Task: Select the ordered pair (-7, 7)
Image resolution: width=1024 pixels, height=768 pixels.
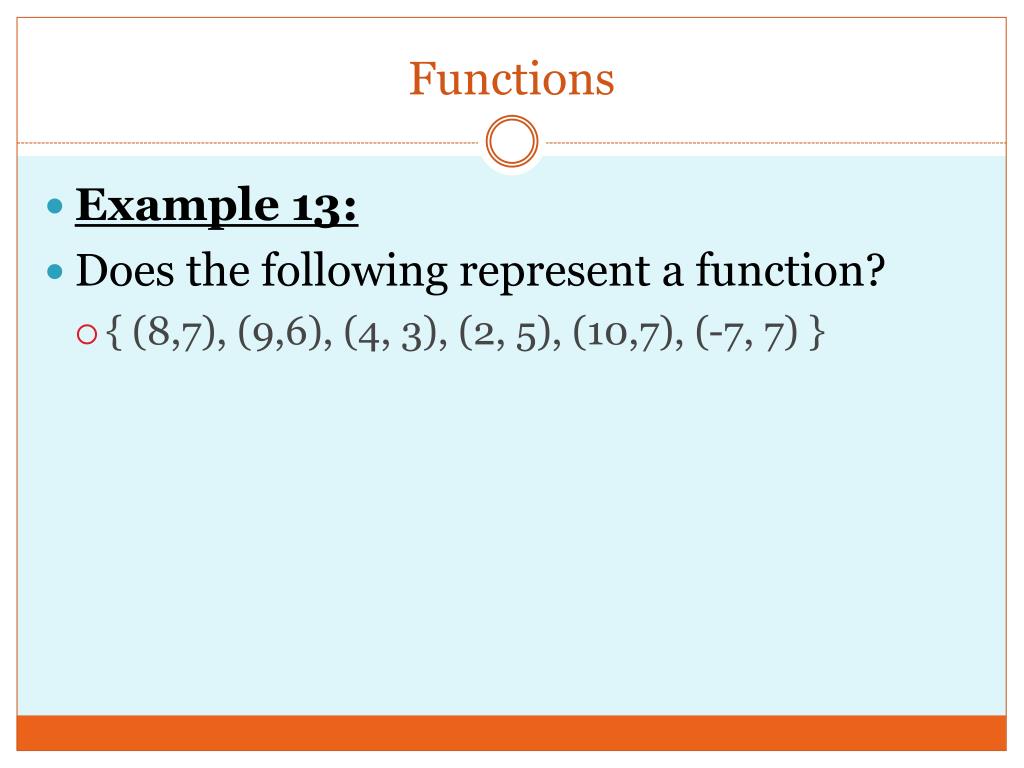Action: [747, 334]
